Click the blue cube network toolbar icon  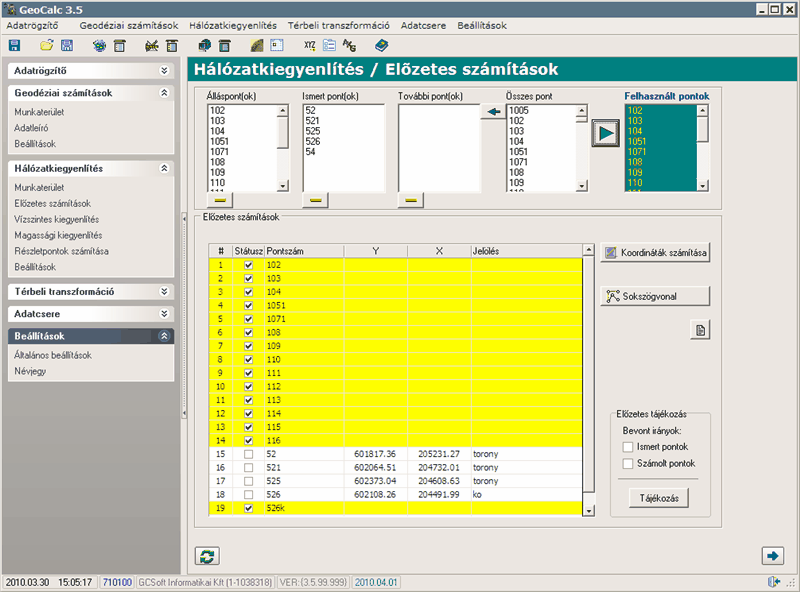pos(205,46)
